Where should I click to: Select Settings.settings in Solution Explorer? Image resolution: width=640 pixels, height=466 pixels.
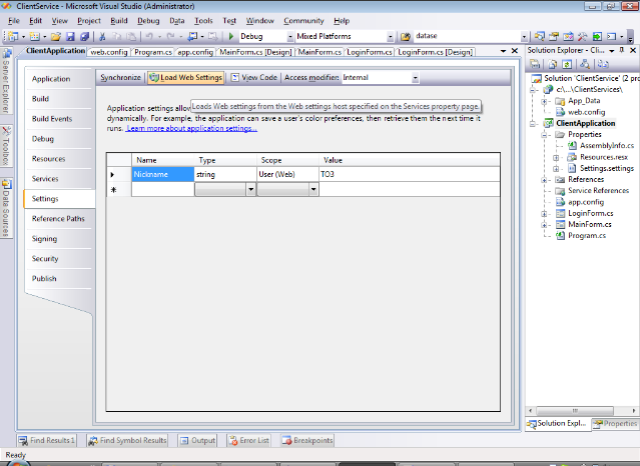click(607, 169)
